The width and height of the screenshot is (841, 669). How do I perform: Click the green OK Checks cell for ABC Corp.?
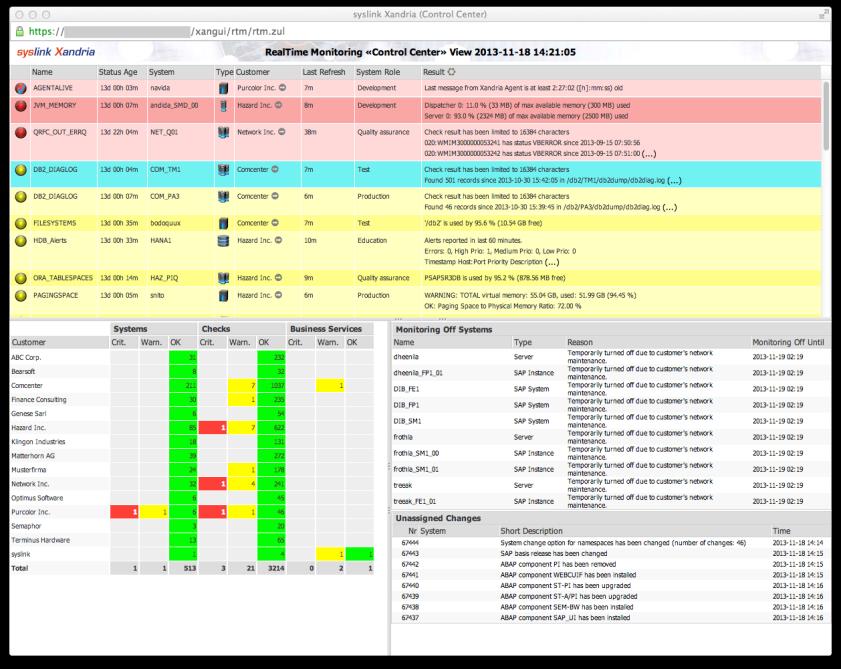271,358
